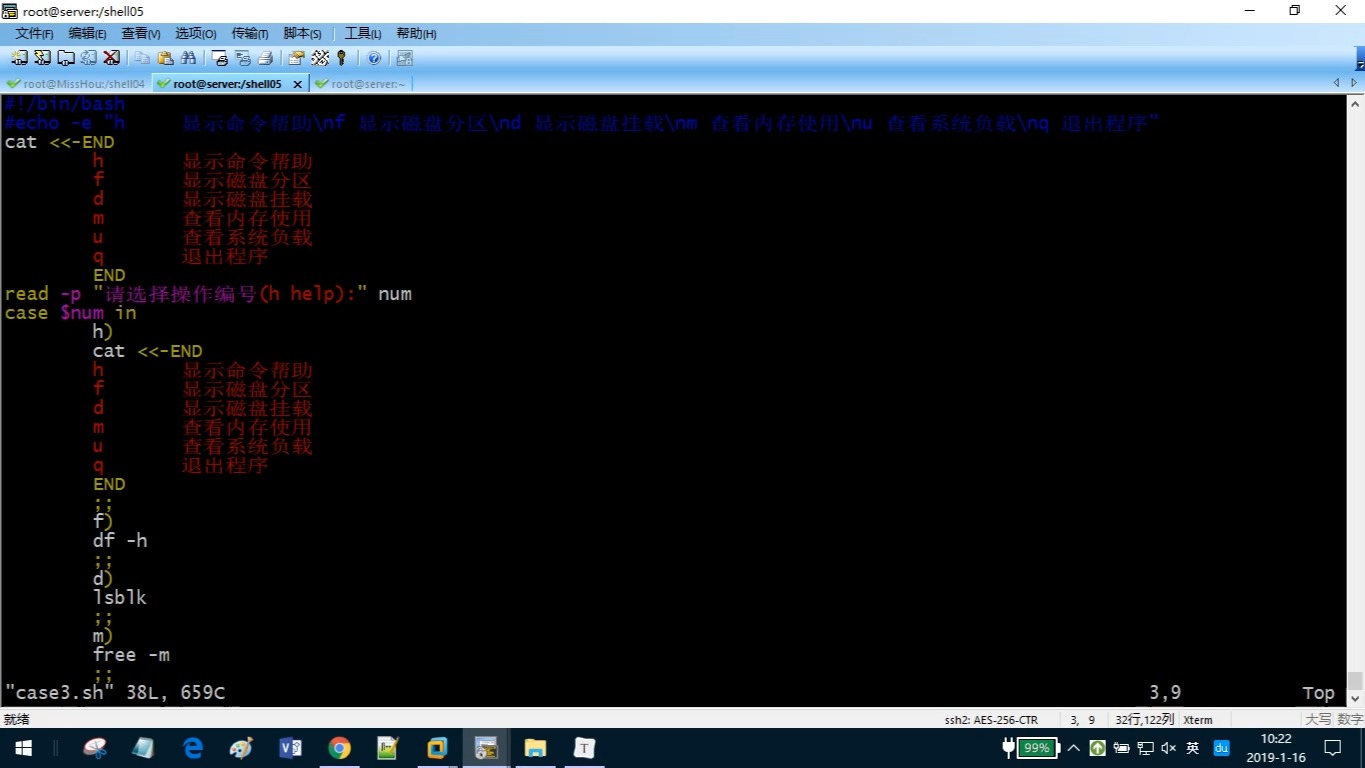Click the Print Selection toolbar icon
Screen dimensions: 1365x768
(x=243, y=58)
